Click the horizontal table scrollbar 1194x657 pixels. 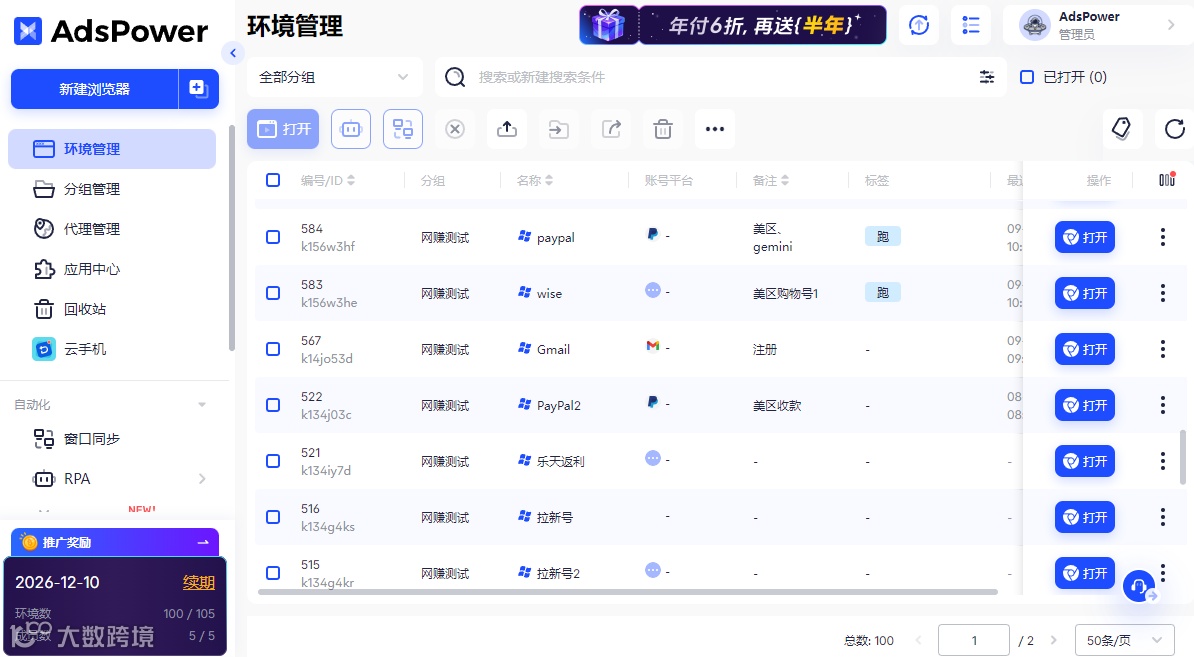tap(627, 592)
